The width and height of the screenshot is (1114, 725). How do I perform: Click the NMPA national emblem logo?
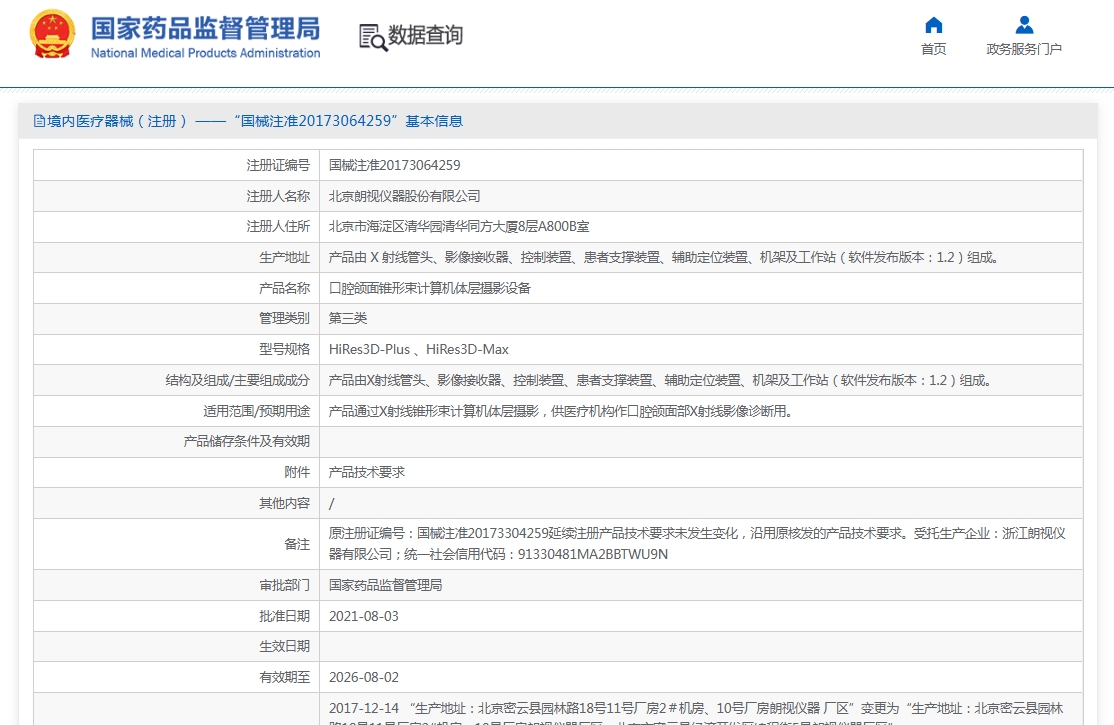52,34
